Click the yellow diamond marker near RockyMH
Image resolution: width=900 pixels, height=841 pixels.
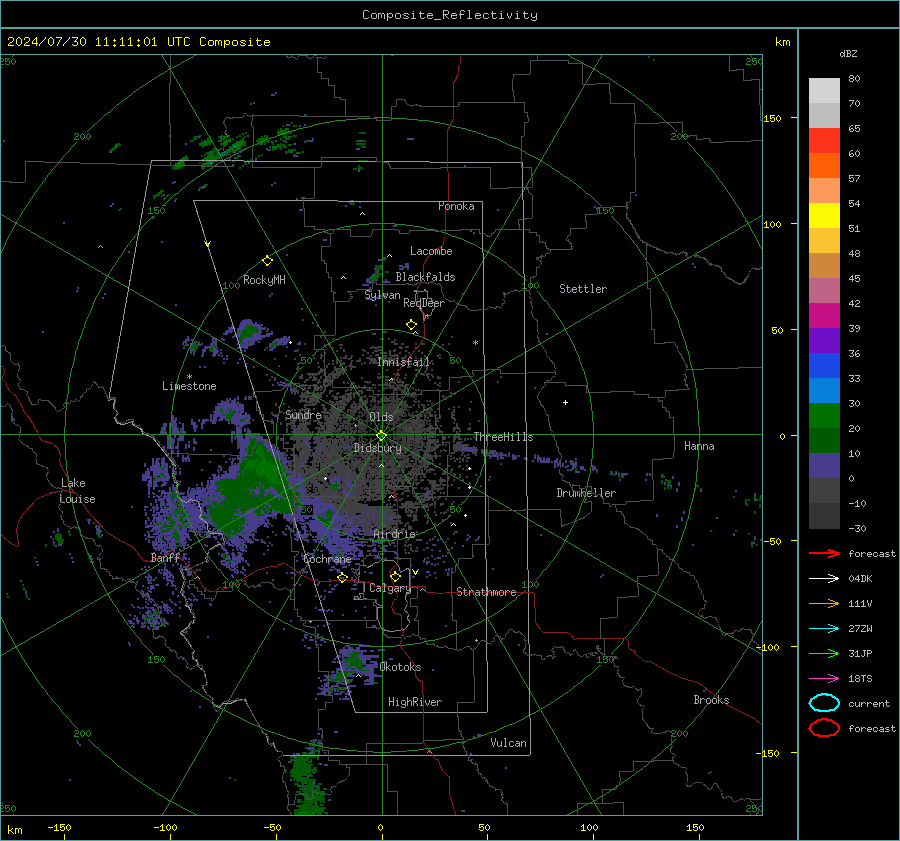click(x=267, y=261)
